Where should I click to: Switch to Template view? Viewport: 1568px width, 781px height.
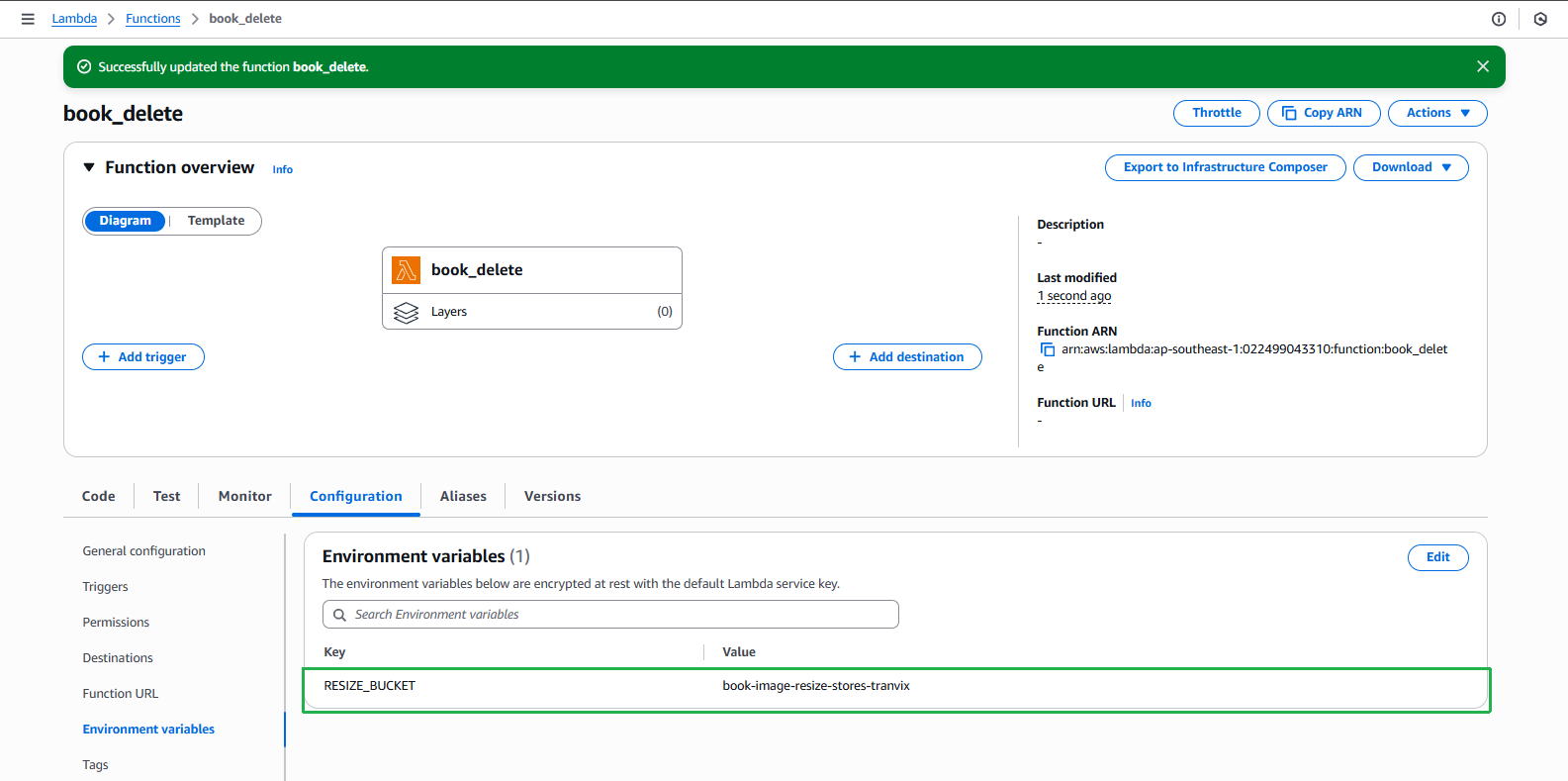pyautogui.click(x=216, y=221)
